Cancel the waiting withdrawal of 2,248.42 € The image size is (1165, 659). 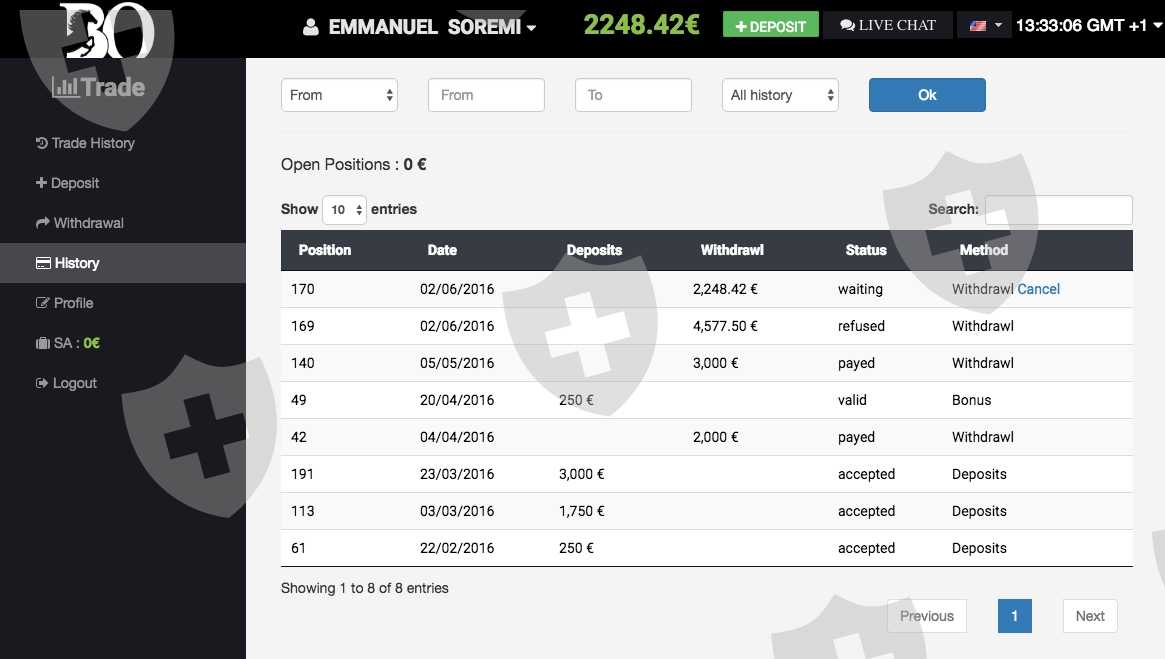click(x=1038, y=289)
